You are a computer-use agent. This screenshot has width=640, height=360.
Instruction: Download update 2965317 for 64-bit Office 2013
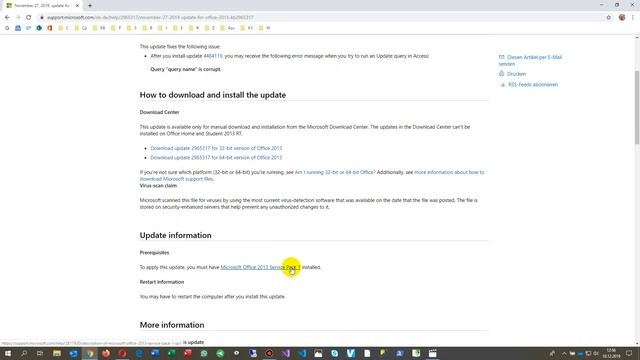tap(216, 158)
